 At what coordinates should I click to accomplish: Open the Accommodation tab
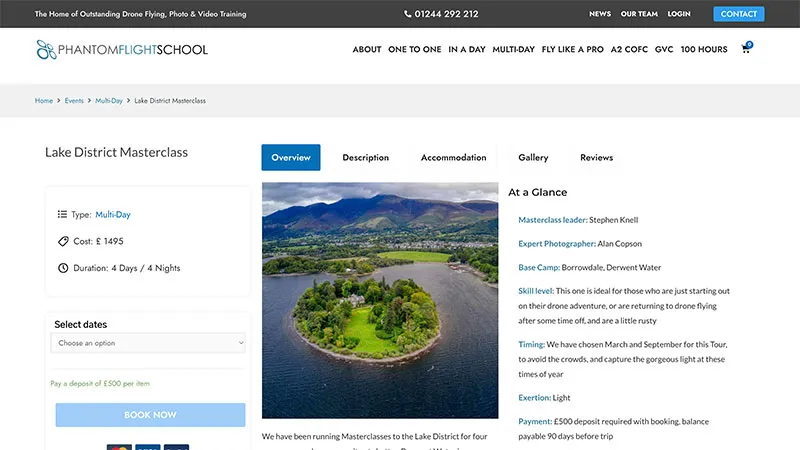point(453,158)
